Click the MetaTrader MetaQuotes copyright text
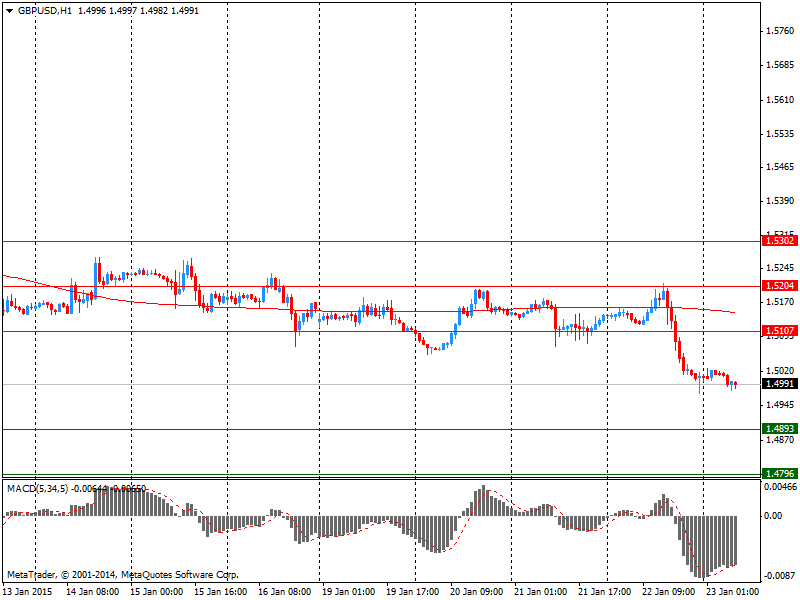The width and height of the screenshot is (800, 600). tap(122, 575)
